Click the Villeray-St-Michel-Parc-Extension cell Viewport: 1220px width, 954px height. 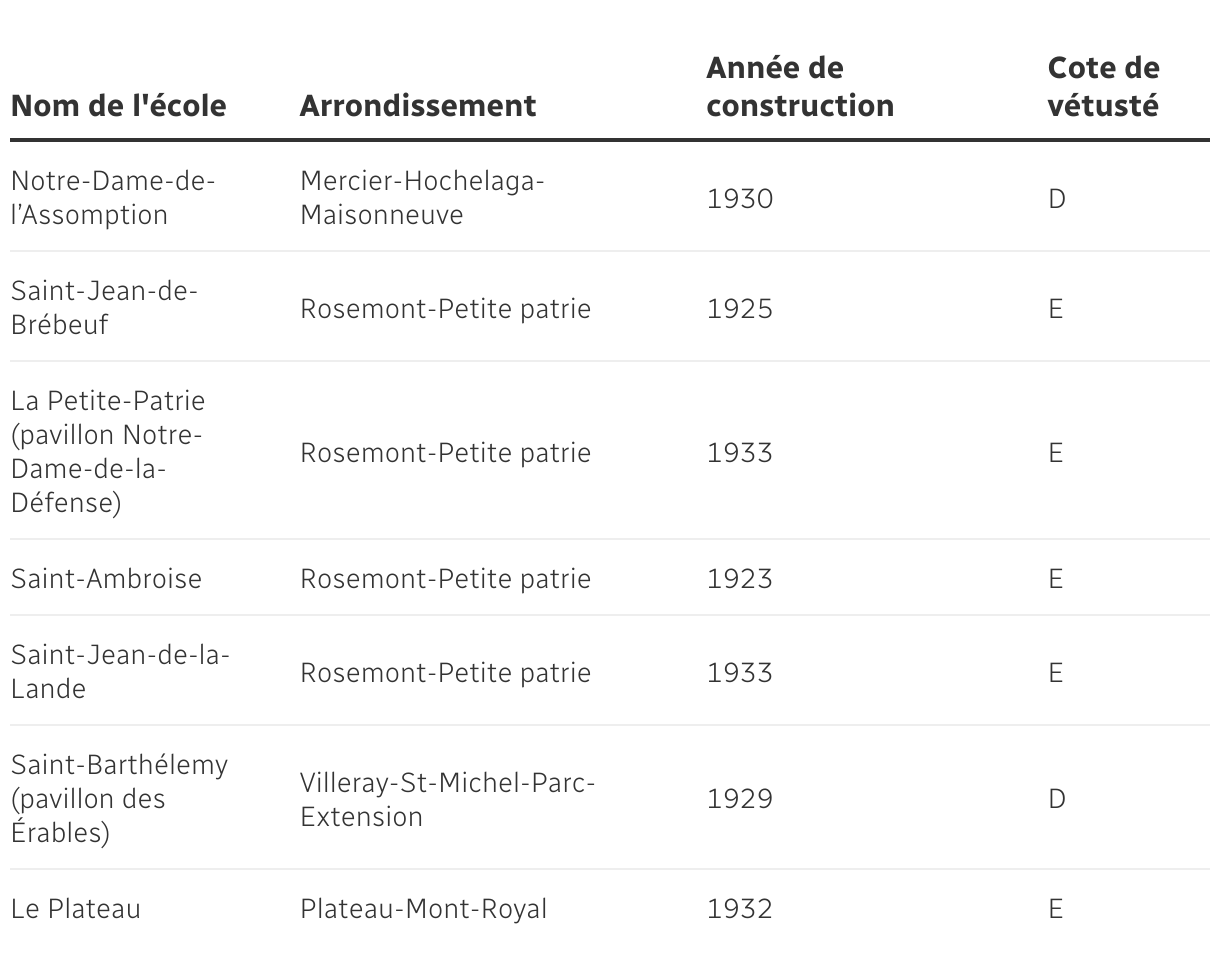[447, 799]
